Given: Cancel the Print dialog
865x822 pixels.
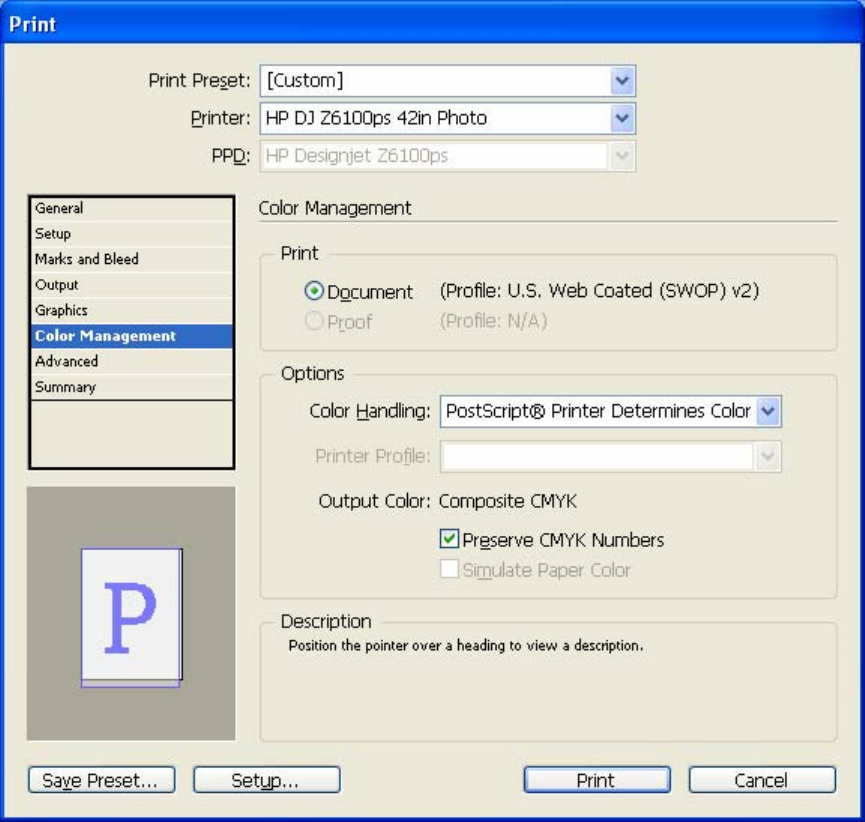Looking at the screenshot, I should click(x=761, y=780).
